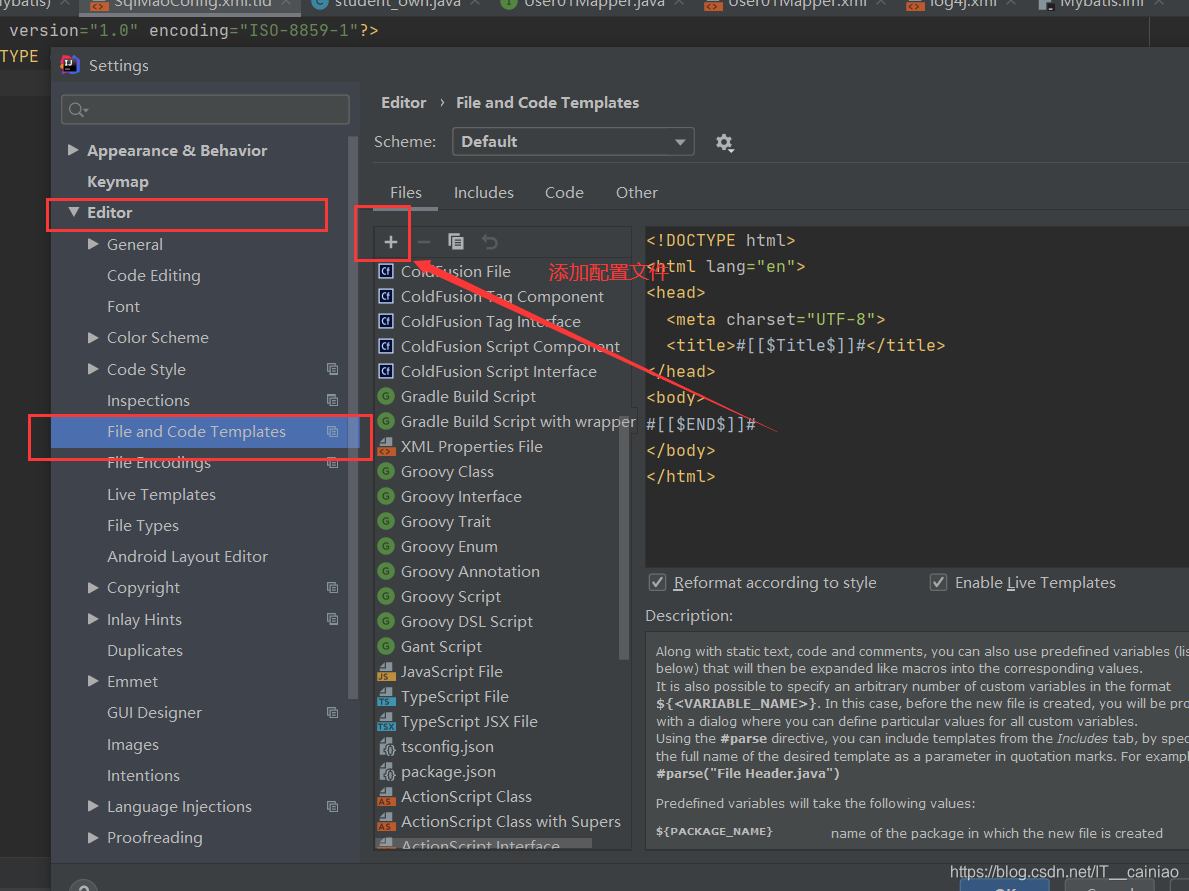Select ActionScript Class with Supers template
This screenshot has height=891, width=1189.
[510, 822]
